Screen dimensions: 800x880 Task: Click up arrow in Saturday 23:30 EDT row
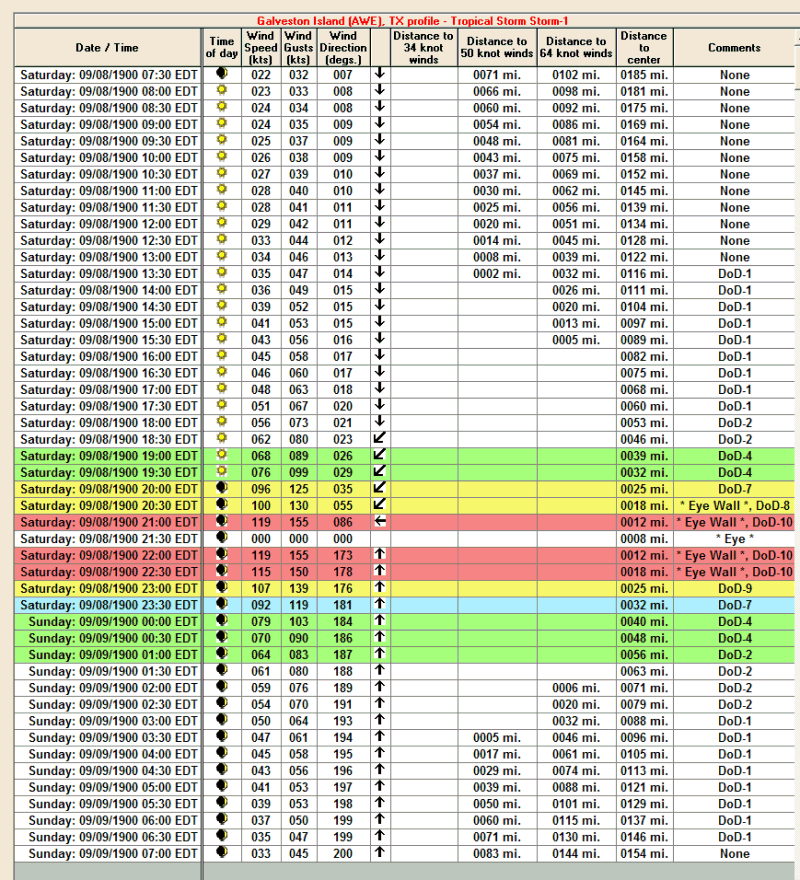[x=380, y=603]
